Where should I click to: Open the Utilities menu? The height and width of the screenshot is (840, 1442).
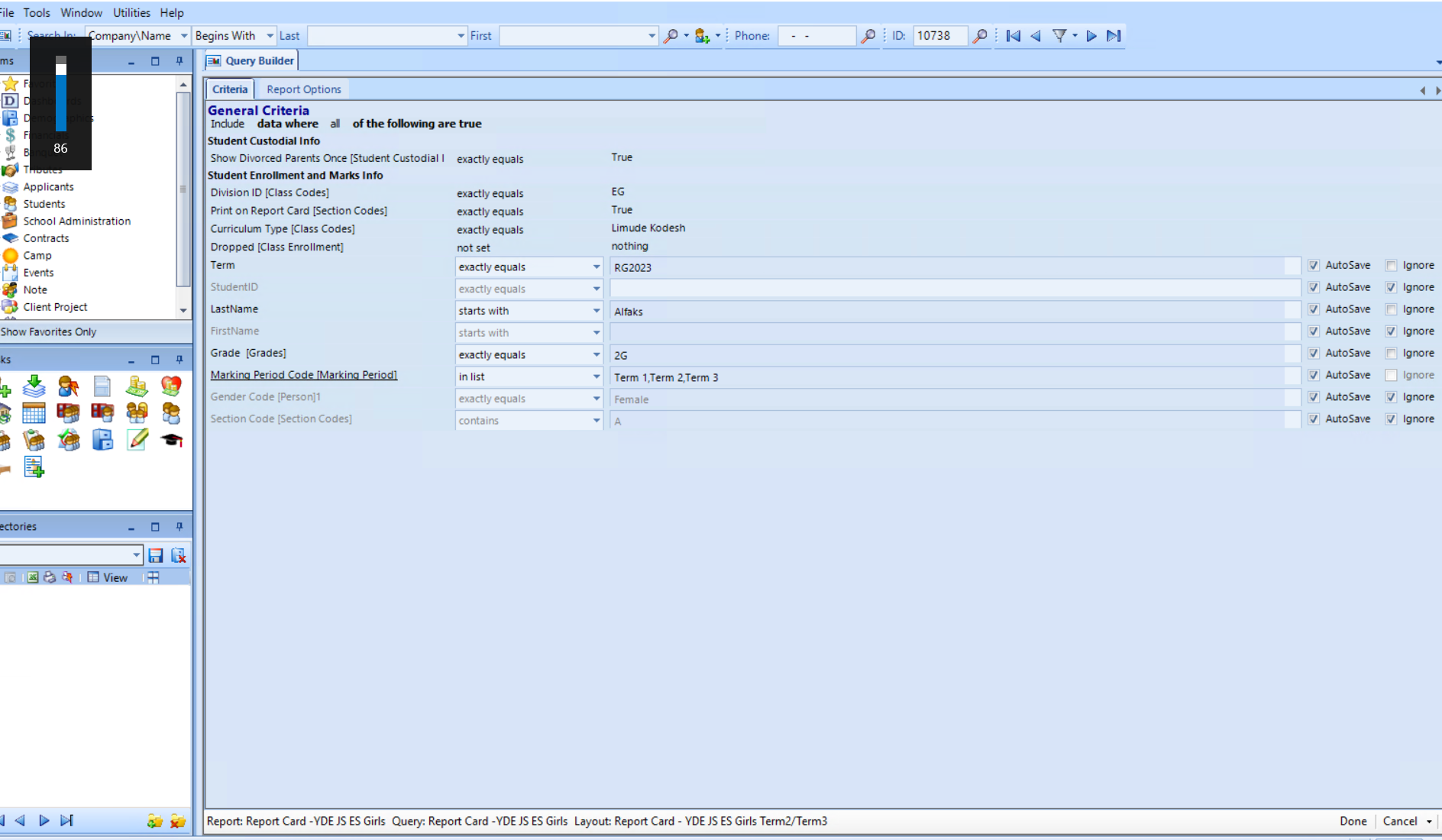point(131,13)
